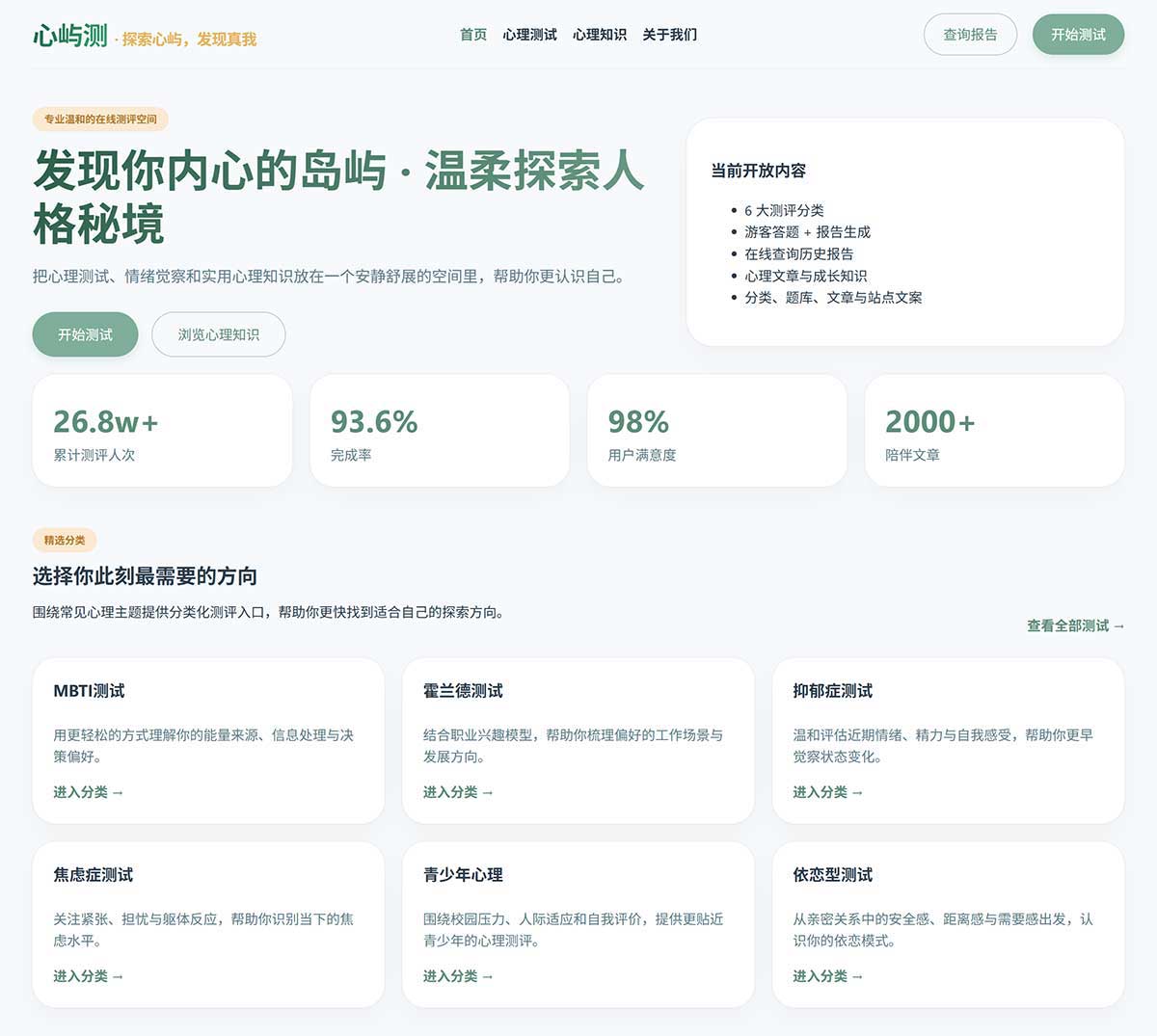The height and width of the screenshot is (1036, 1157).
Task: Open the 查看全部测试 → link
Action: coord(1076,625)
